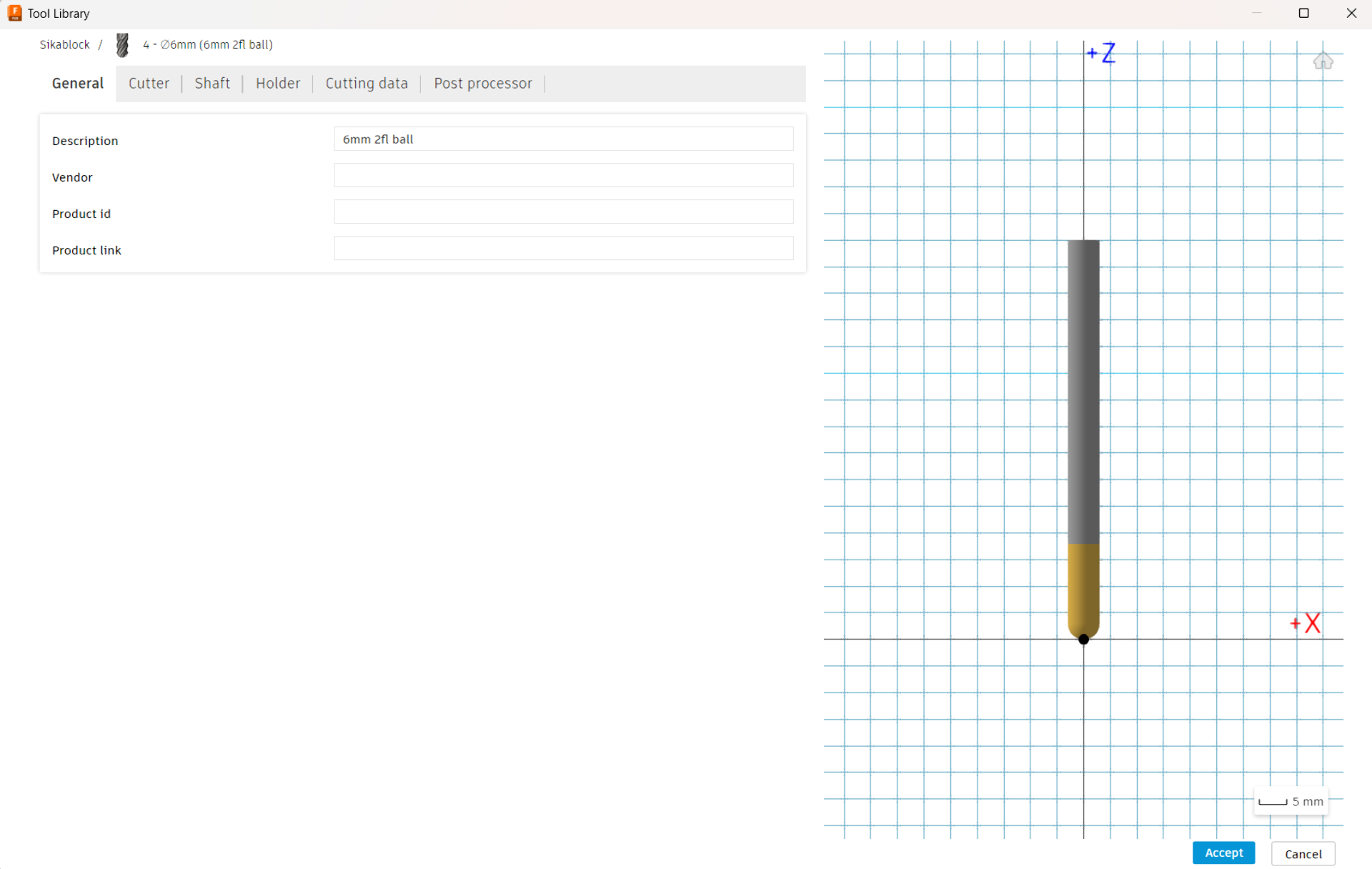Click the black tool tip origin point
1372x869 pixels.
point(1083,639)
